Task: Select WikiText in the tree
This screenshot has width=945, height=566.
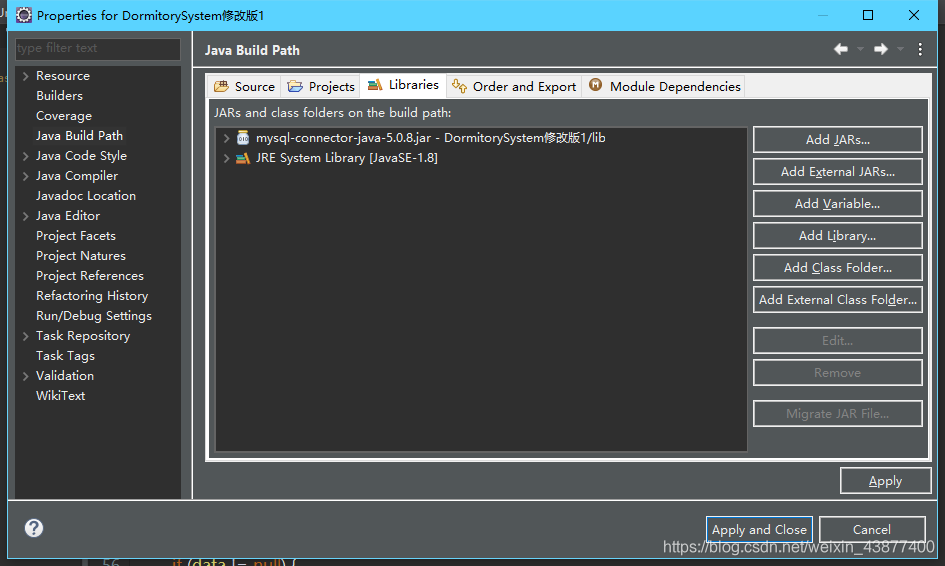Action: point(60,396)
